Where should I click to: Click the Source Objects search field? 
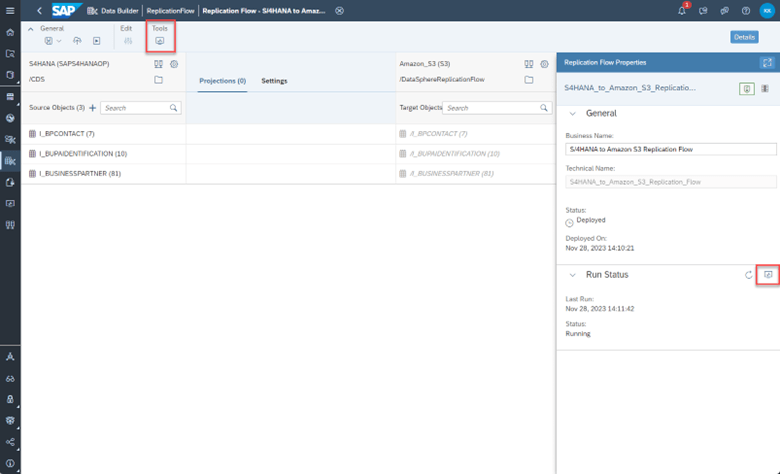click(141, 108)
